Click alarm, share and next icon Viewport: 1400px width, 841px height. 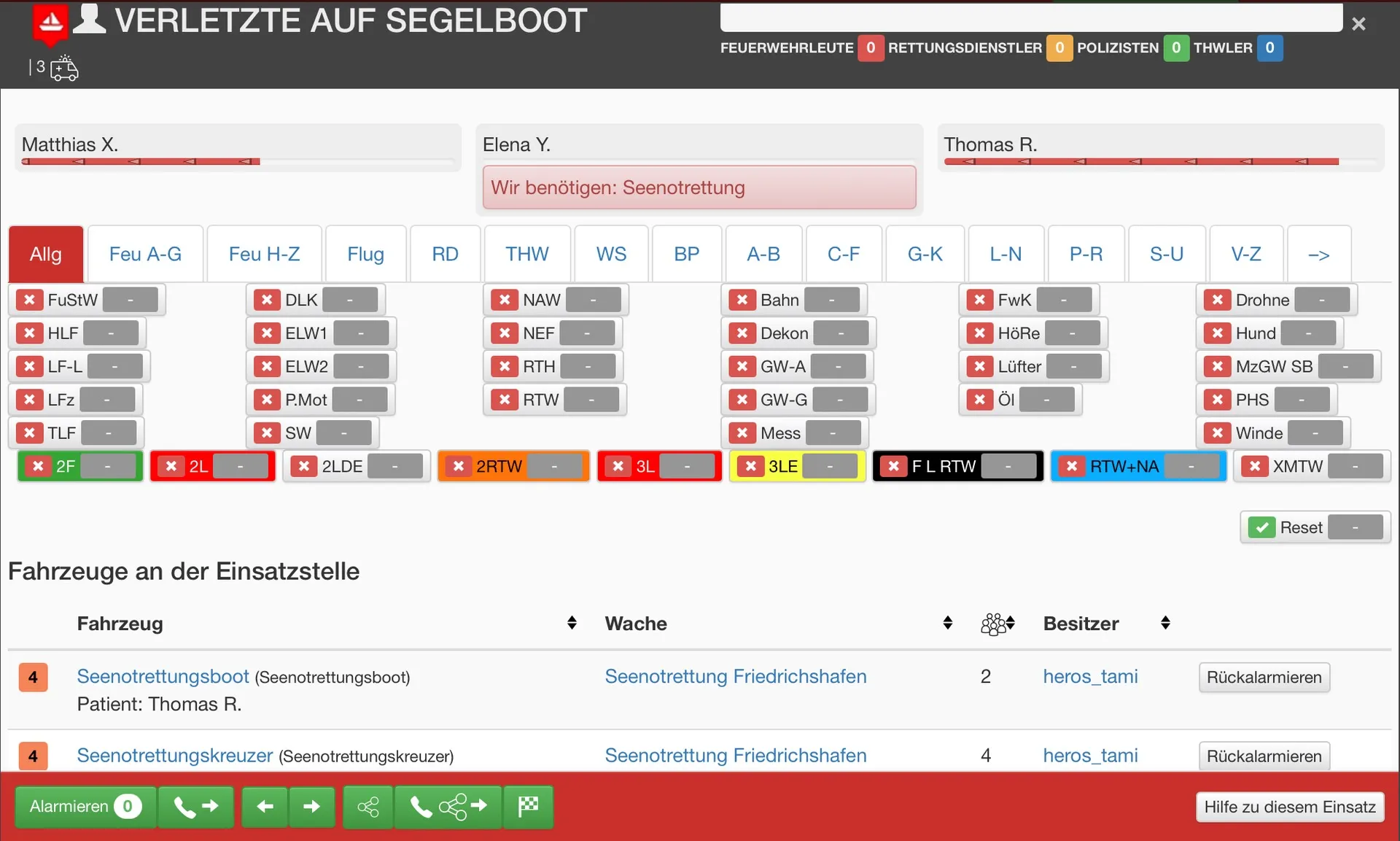click(448, 807)
